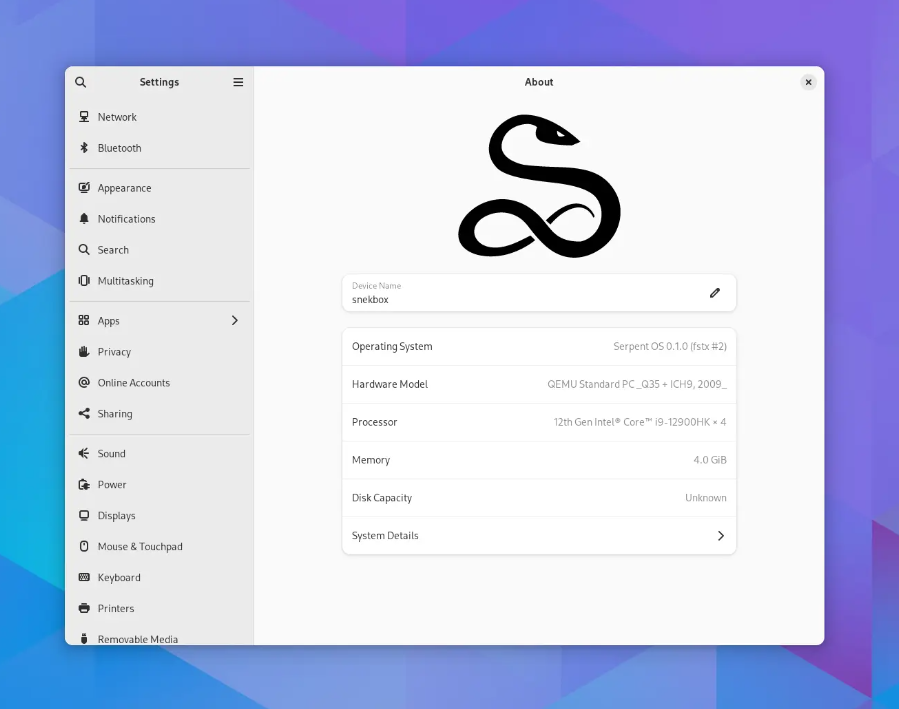Image resolution: width=899 pixels, height=709 pixels.
Task: Click the Search sidebar magnifier icon
Action: tap(84, 250)
